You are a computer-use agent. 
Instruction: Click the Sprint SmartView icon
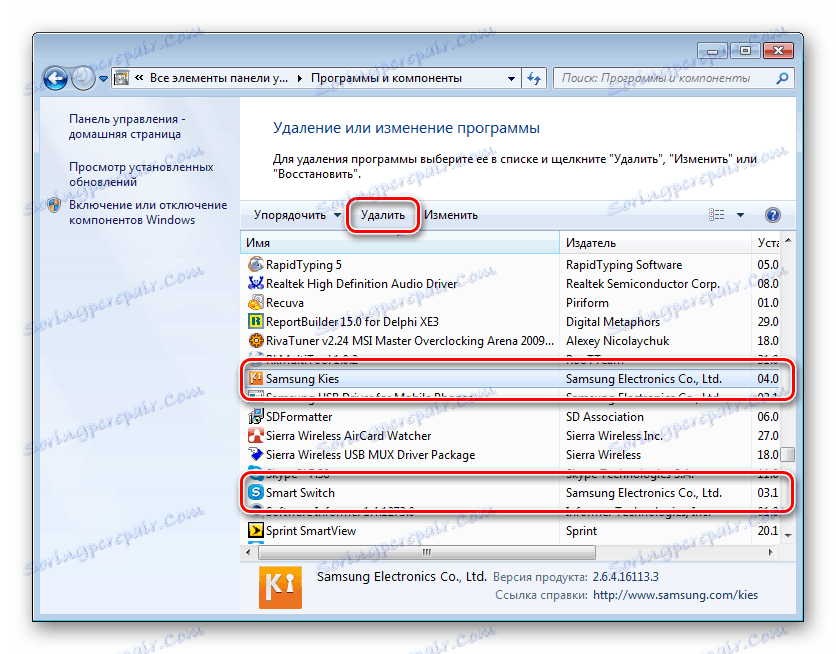pos(256,530)
